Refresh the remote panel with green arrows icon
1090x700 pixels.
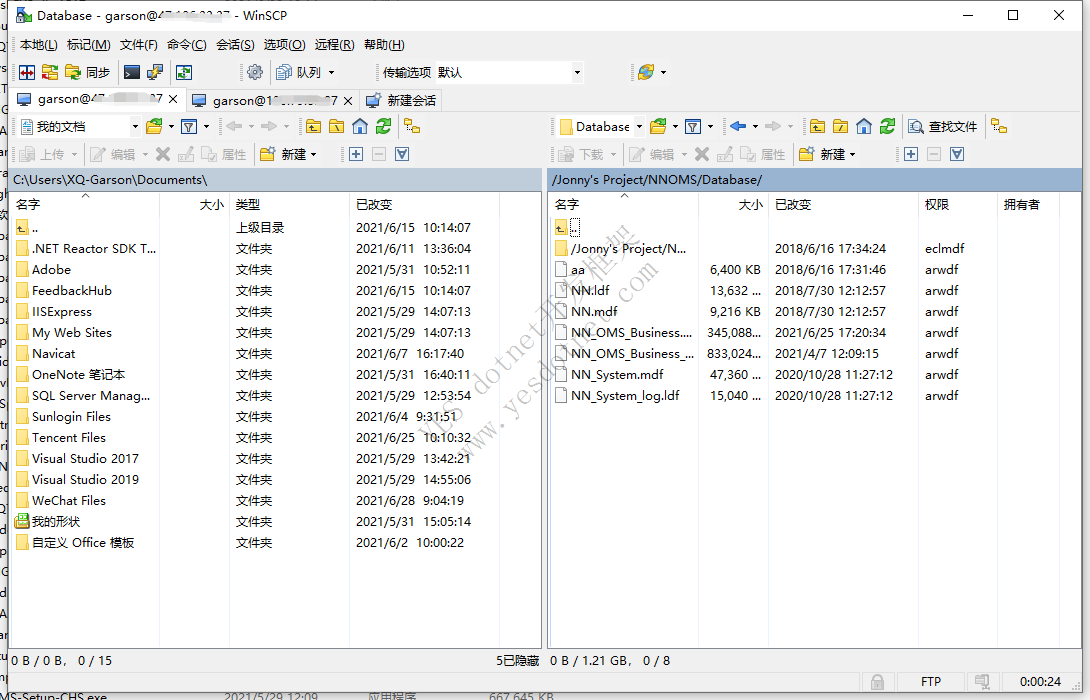tap(888, 127)
